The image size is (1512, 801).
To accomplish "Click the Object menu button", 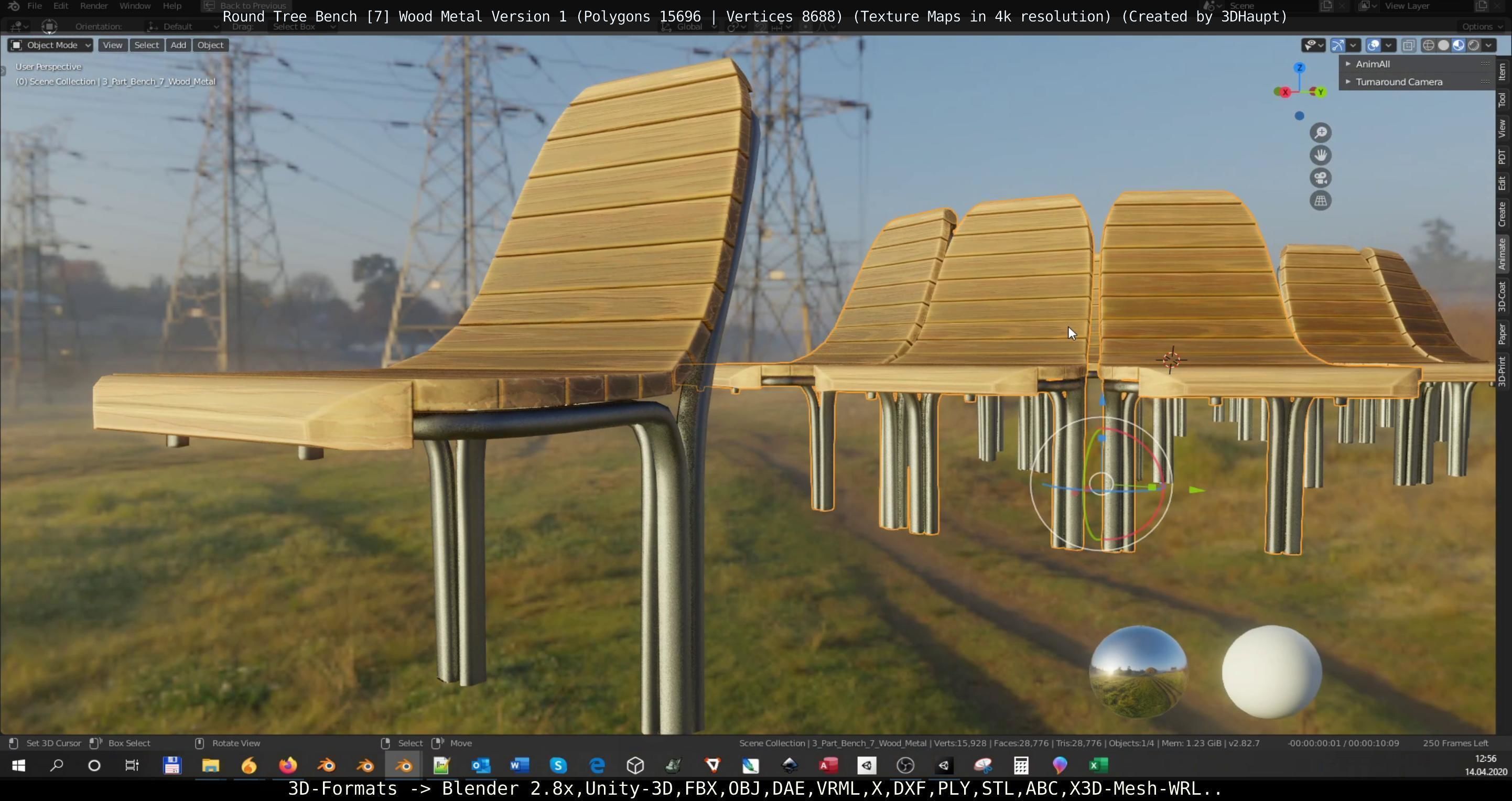I will (210, 45).
